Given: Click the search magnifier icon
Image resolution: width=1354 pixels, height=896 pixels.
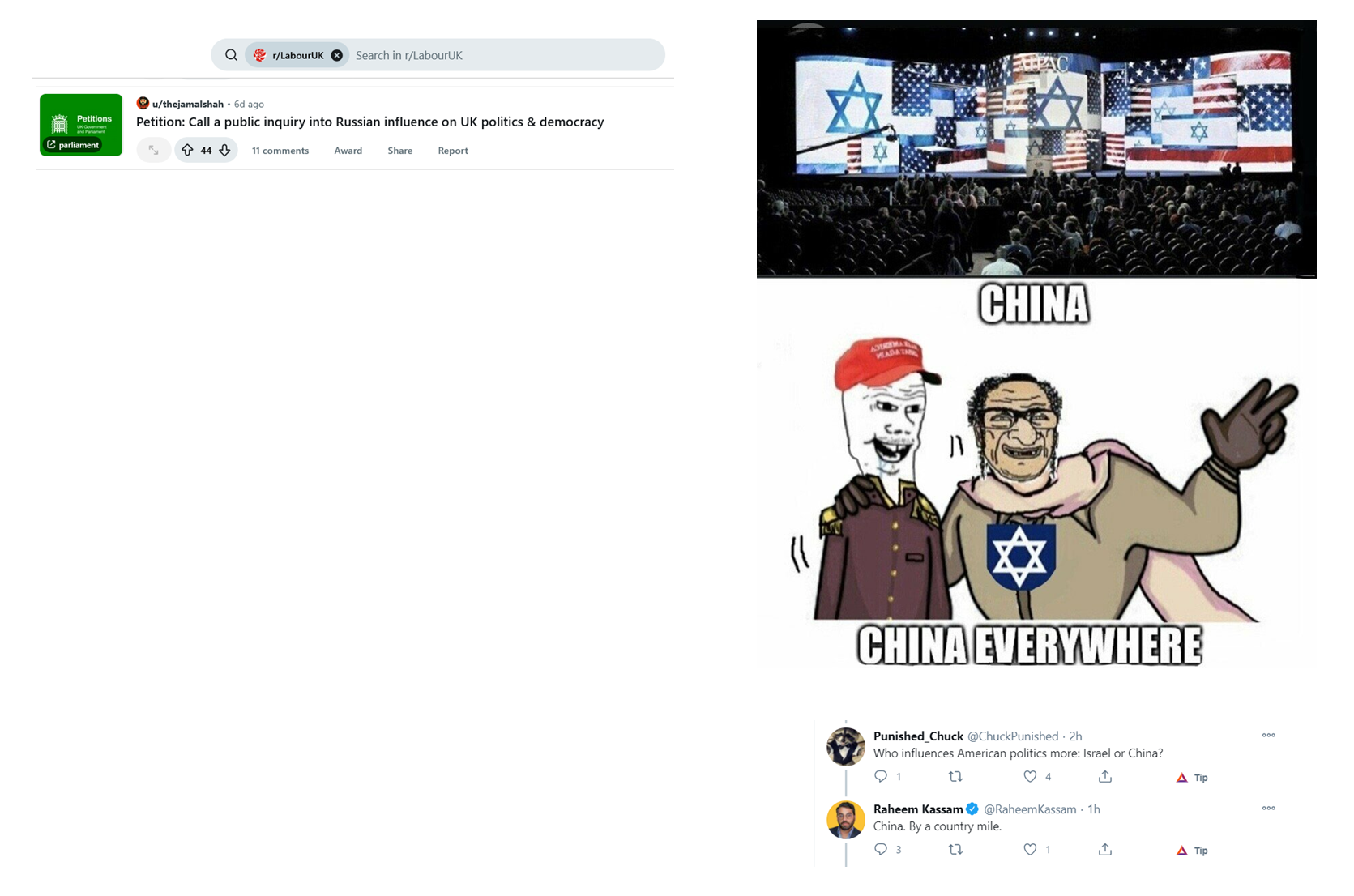Looking at the screenshot, I should coord(231,55).
